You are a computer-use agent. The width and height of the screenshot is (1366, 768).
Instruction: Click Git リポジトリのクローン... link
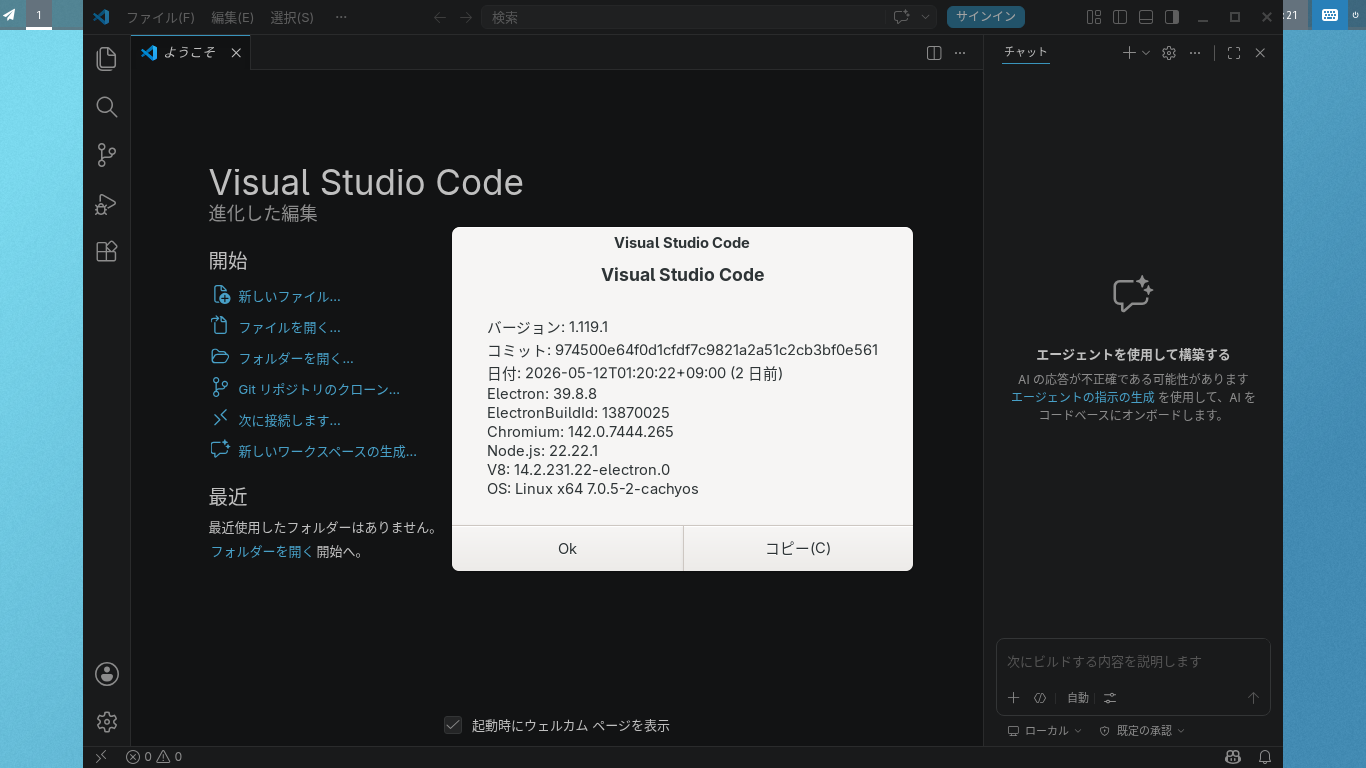tap(319, 389)
